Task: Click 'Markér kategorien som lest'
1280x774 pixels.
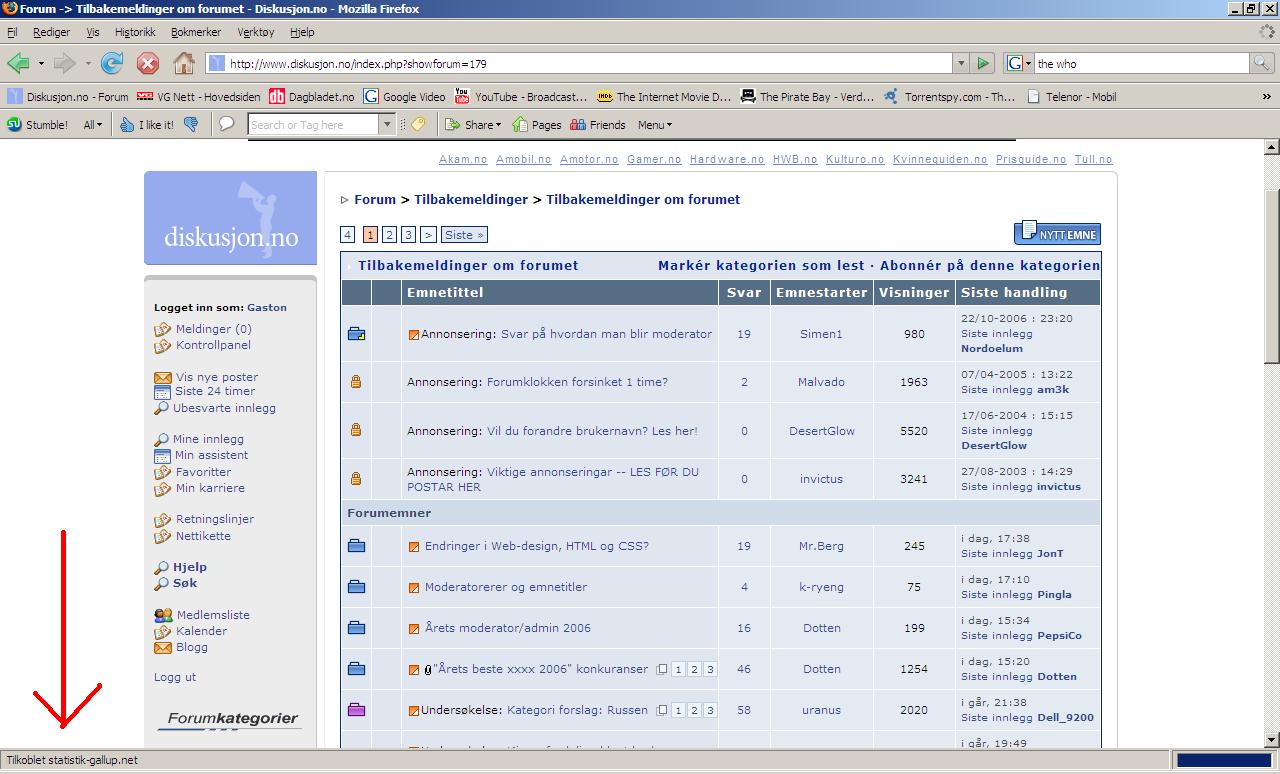Action: (761, 265)
